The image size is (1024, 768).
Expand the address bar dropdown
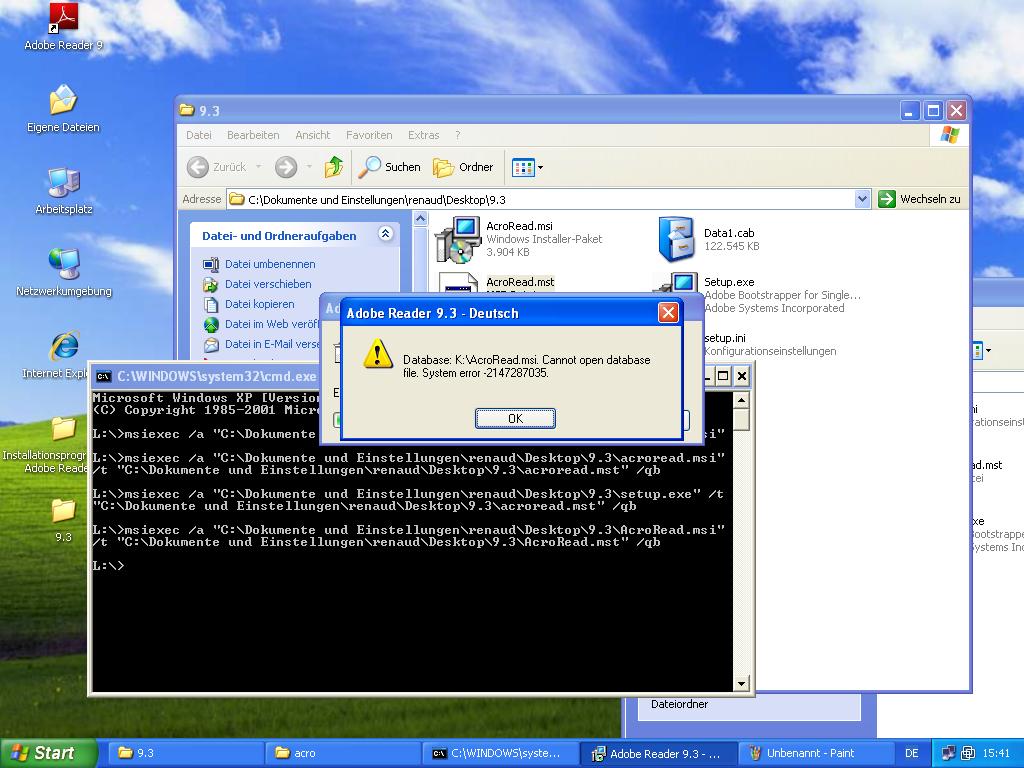tap(863, 199)
